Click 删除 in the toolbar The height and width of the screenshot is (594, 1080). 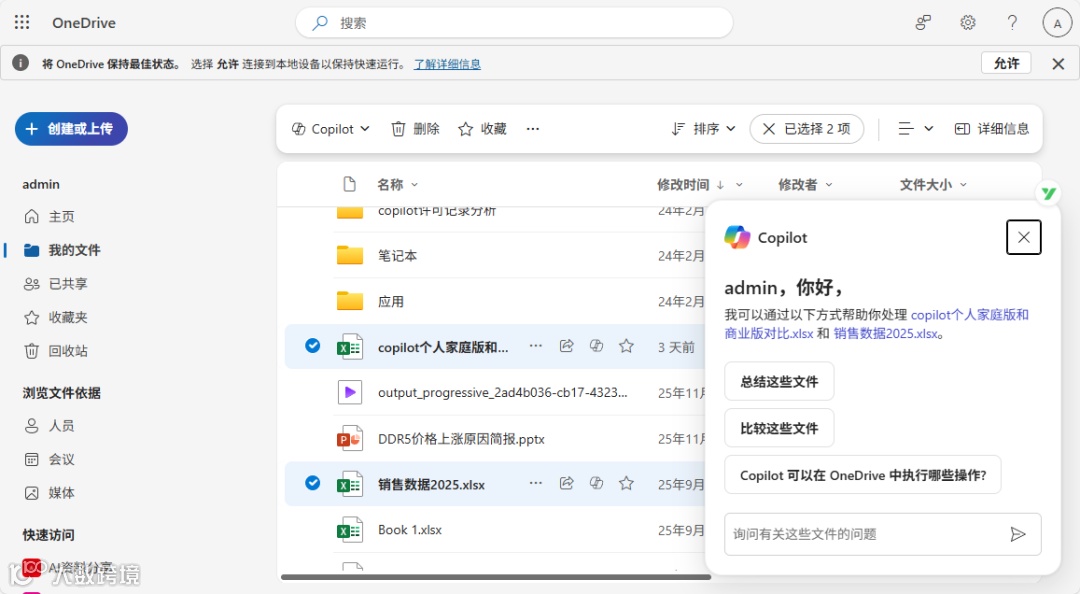pos(415,129)
